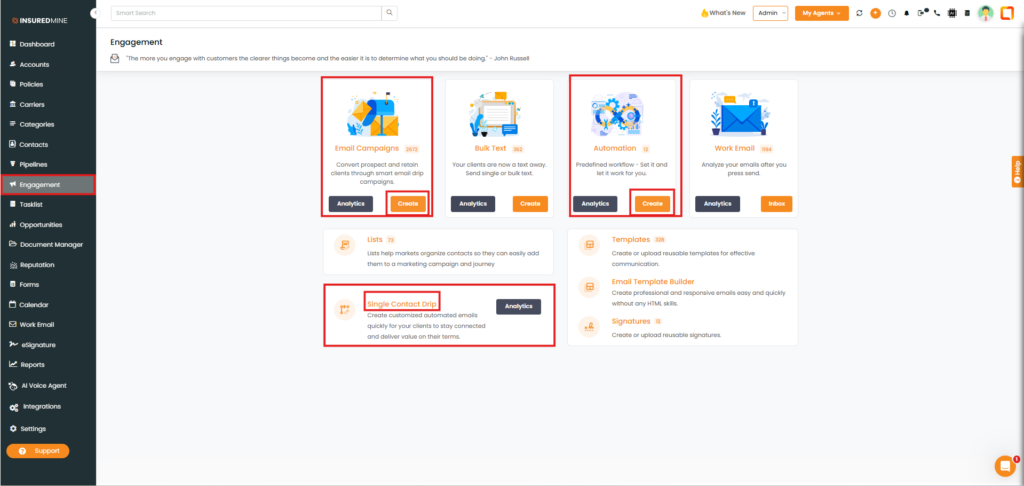Open Pipelines from the sidebar
This screenshot has height=486, width=1024.
coord(34,164)
